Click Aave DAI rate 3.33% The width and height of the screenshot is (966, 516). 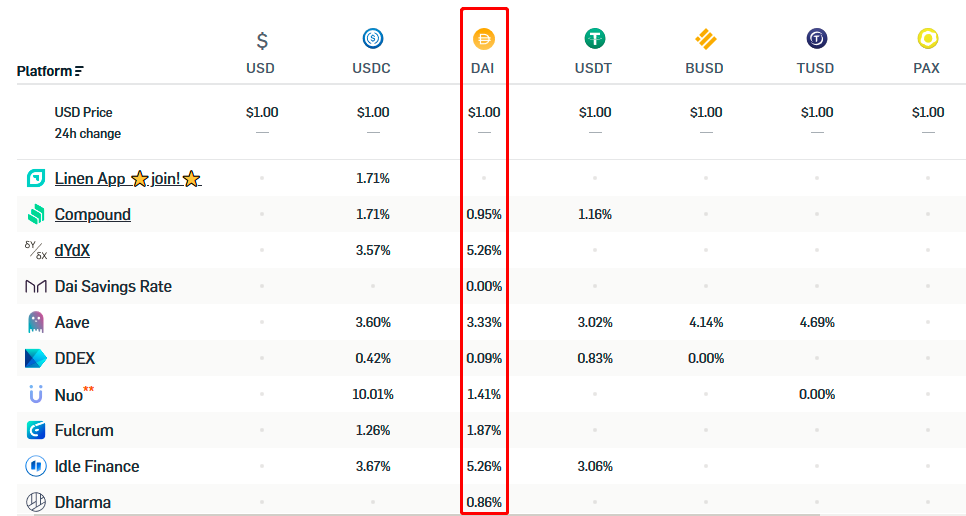coord(484,322)
